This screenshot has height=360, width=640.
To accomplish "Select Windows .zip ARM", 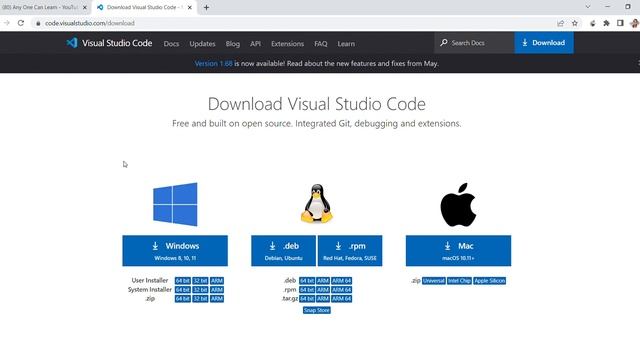I will pos(217,299).
